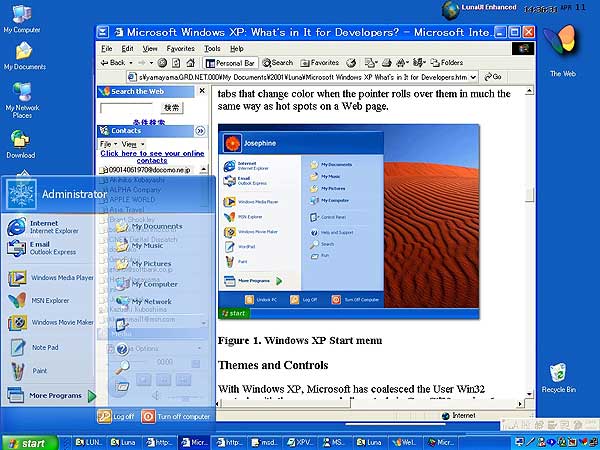
Task: Switch to the 'Wel..' taskbar window
Action: click(406, 443)
